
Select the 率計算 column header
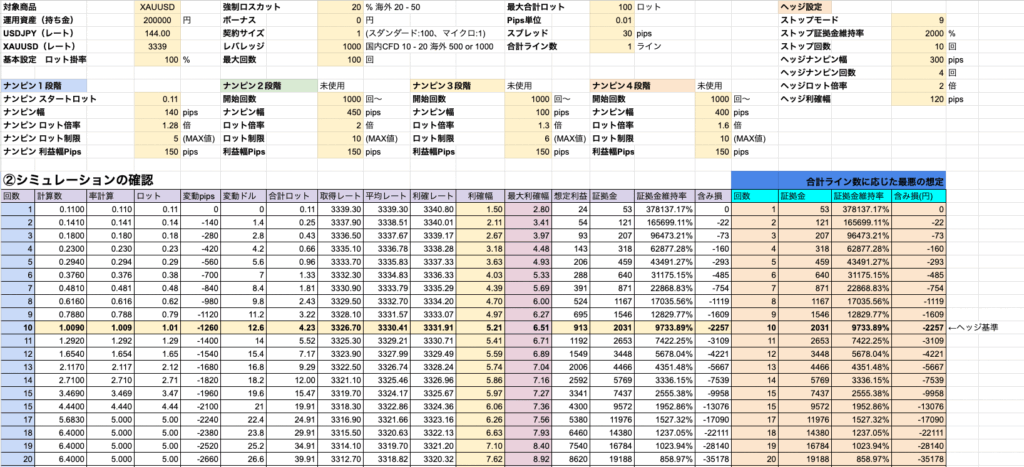pyautogui.click(x=110, y=195)
